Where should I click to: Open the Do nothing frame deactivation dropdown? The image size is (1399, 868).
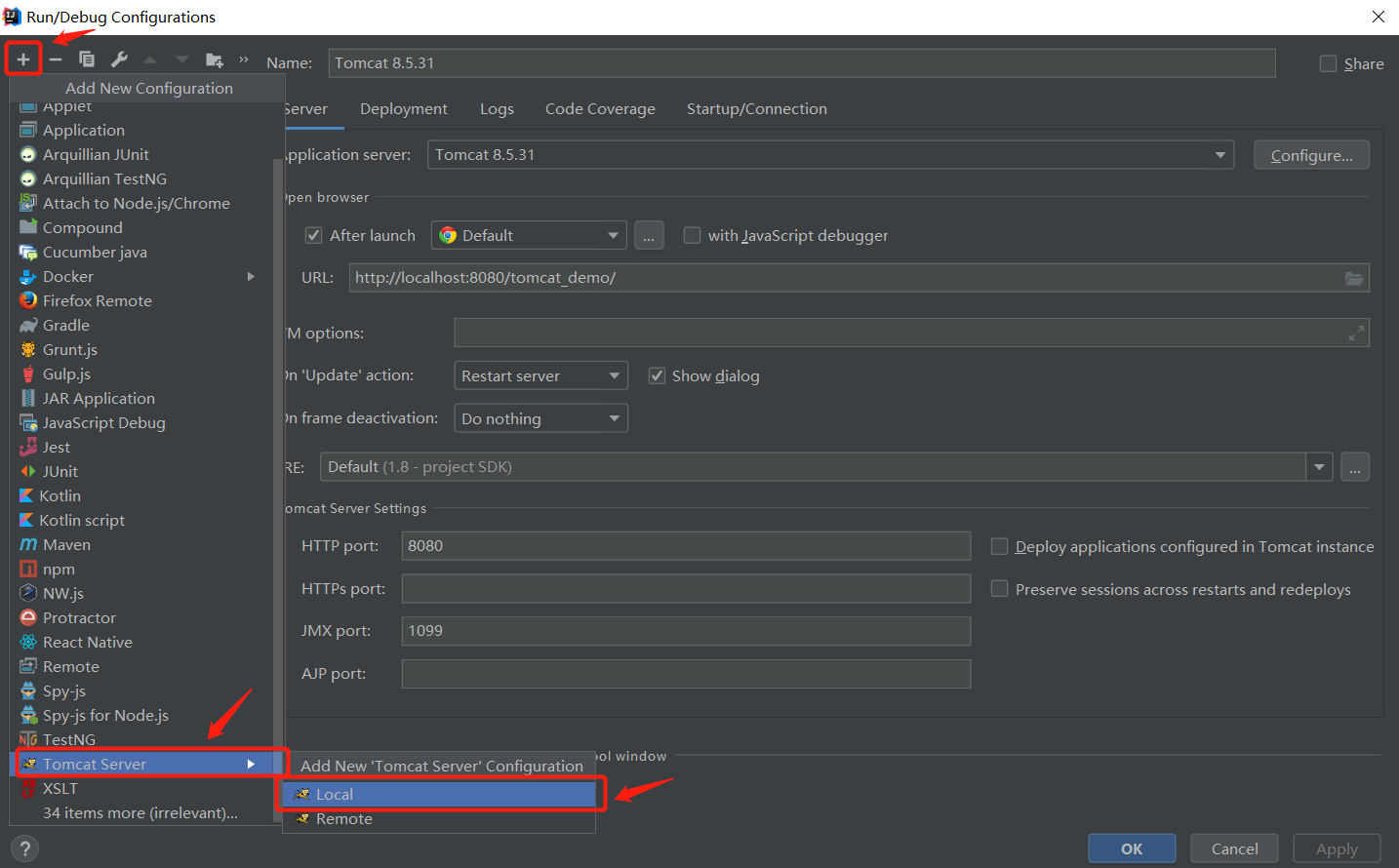tap(540, 418)
